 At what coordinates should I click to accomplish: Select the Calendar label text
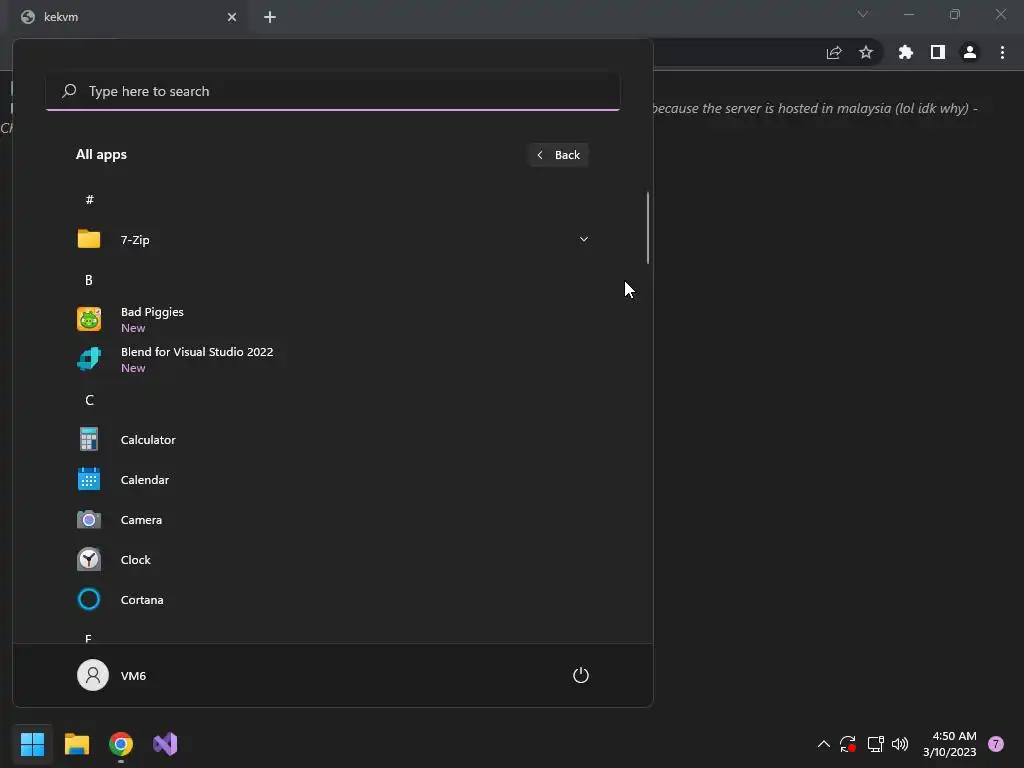(145, 479)
